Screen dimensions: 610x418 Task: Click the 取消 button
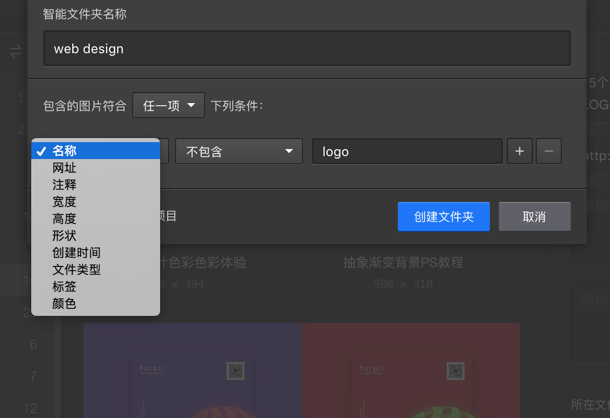[534, 216]
